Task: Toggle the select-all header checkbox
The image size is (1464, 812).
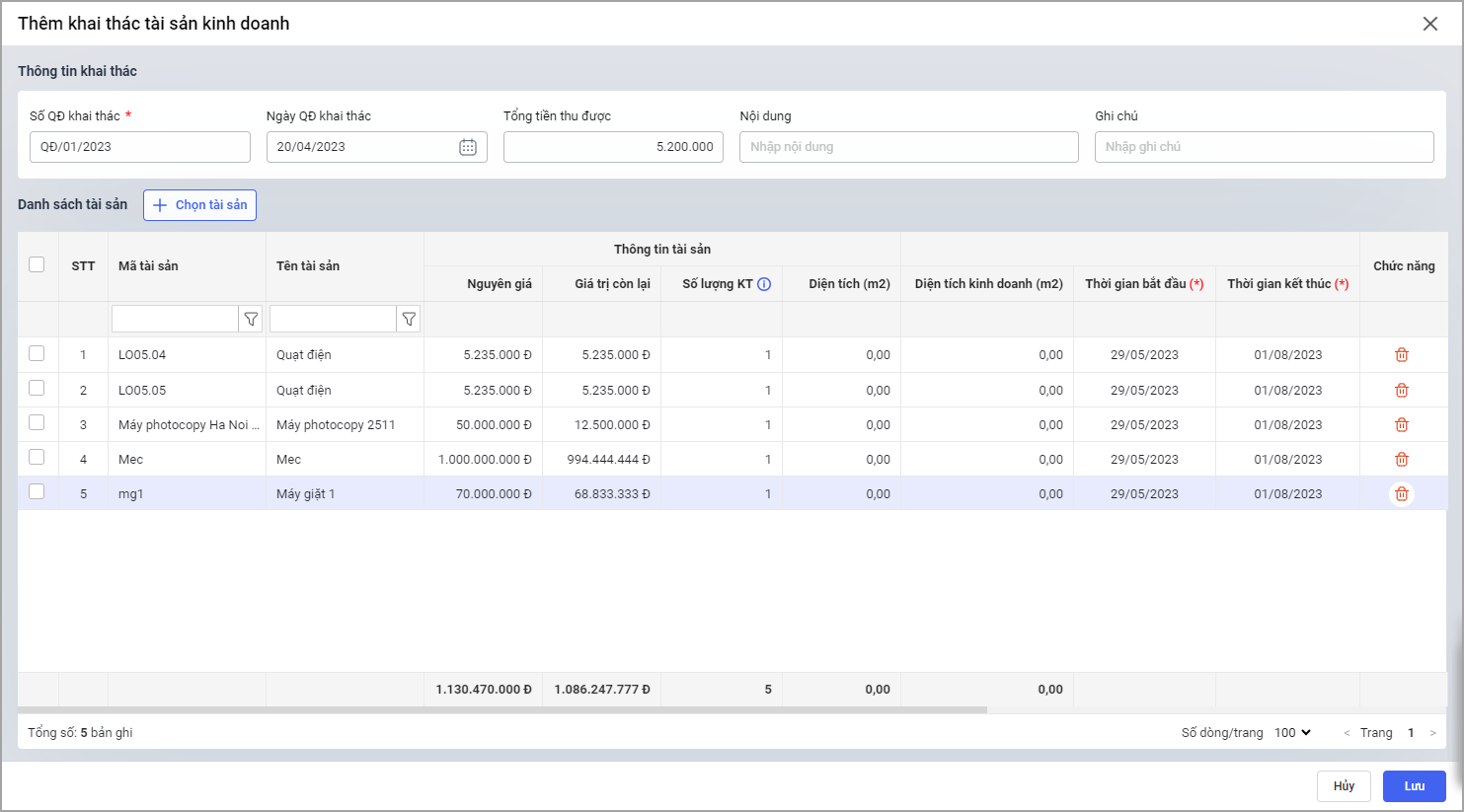Action: (x=37, y=264)
